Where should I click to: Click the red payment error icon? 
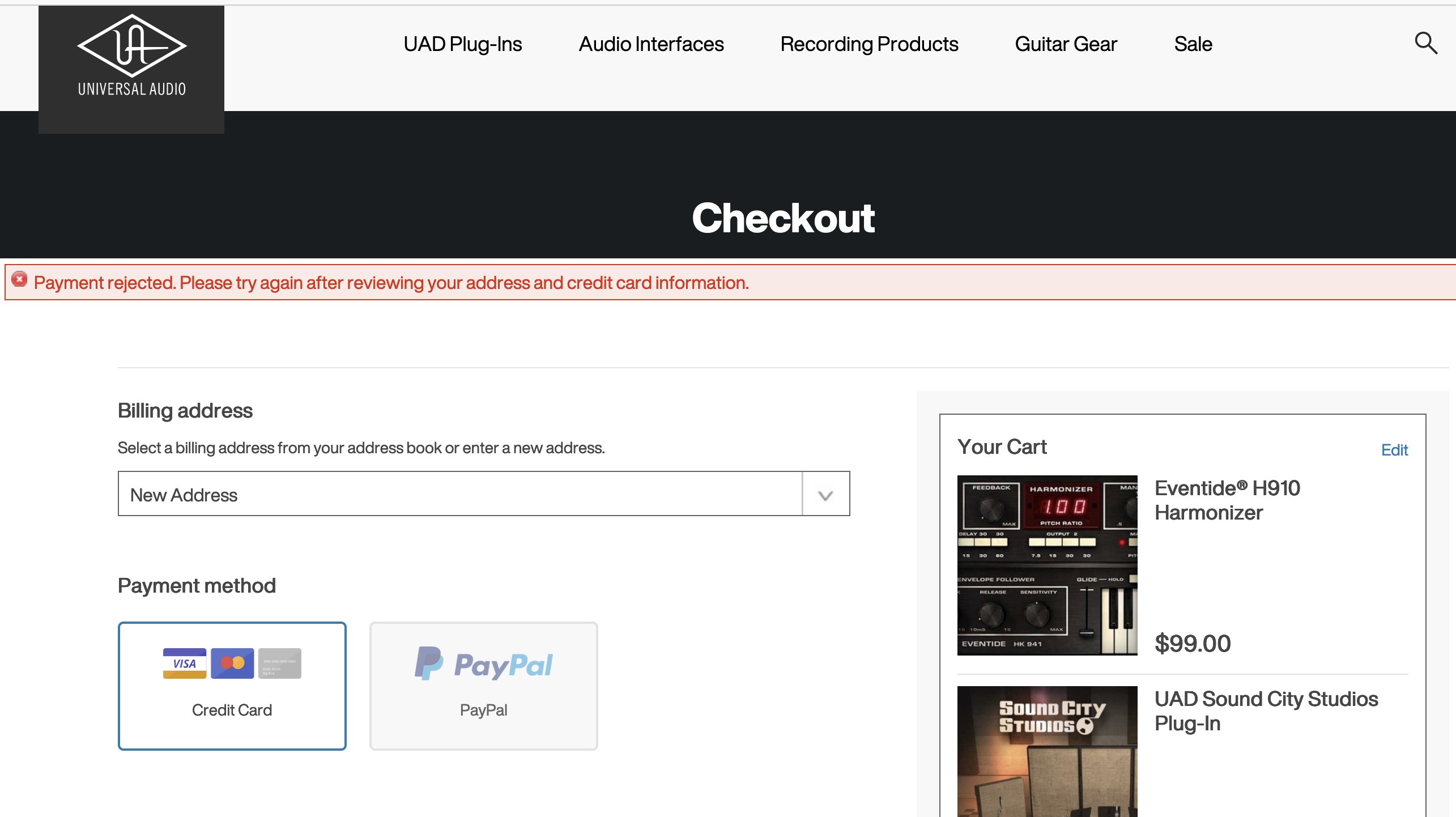pos(20,280)
